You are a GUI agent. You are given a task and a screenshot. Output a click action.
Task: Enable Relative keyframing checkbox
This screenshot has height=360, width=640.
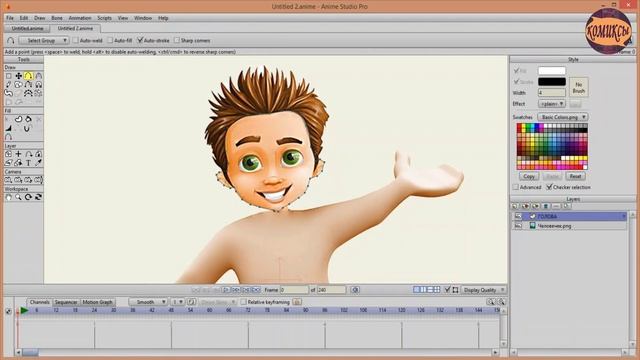(x=244, y=302)
